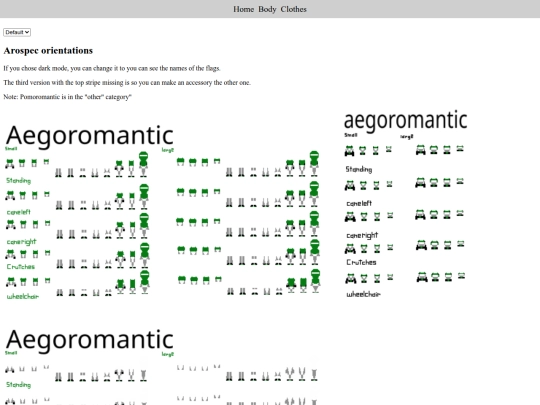
Task: Open the Clothes navigation link
Action: pyautogui.click(x=293, y=9)
